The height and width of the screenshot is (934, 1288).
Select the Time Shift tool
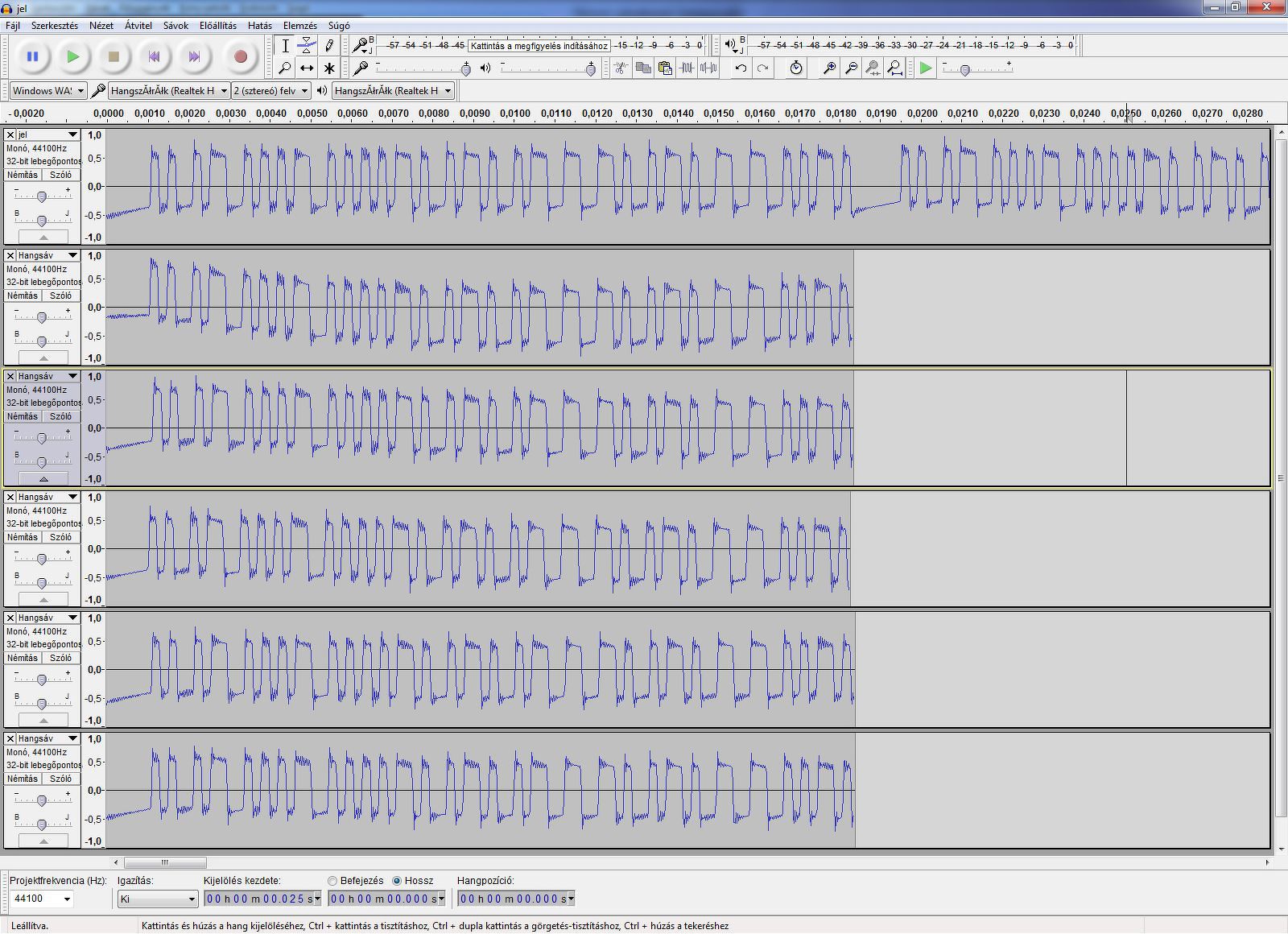pos(307,68)
